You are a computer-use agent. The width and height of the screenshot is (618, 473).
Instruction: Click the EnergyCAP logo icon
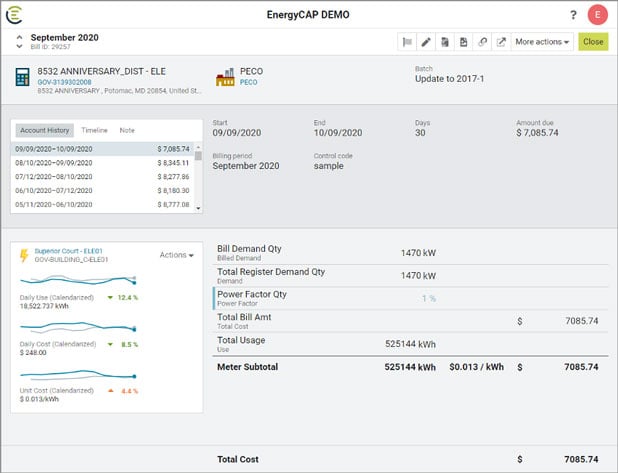16,15
